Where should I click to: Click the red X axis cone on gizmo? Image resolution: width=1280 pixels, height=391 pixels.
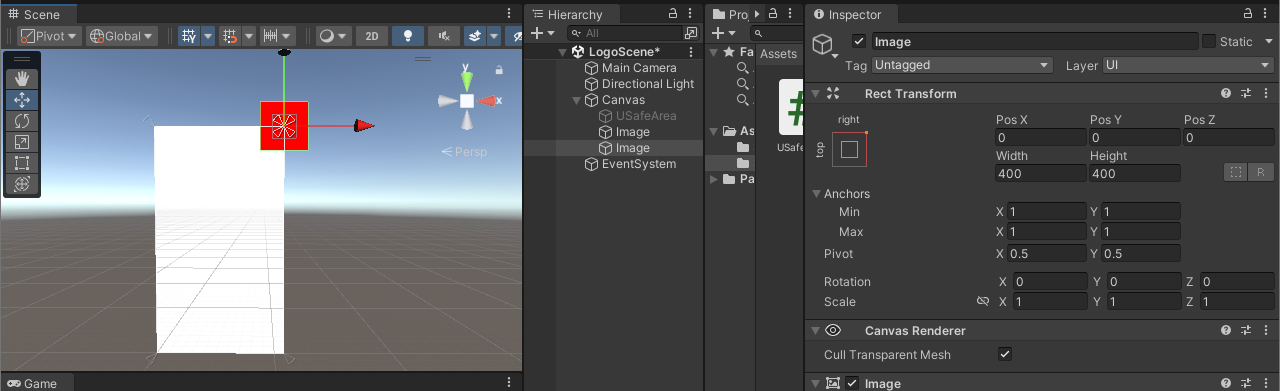pos(488,101)
